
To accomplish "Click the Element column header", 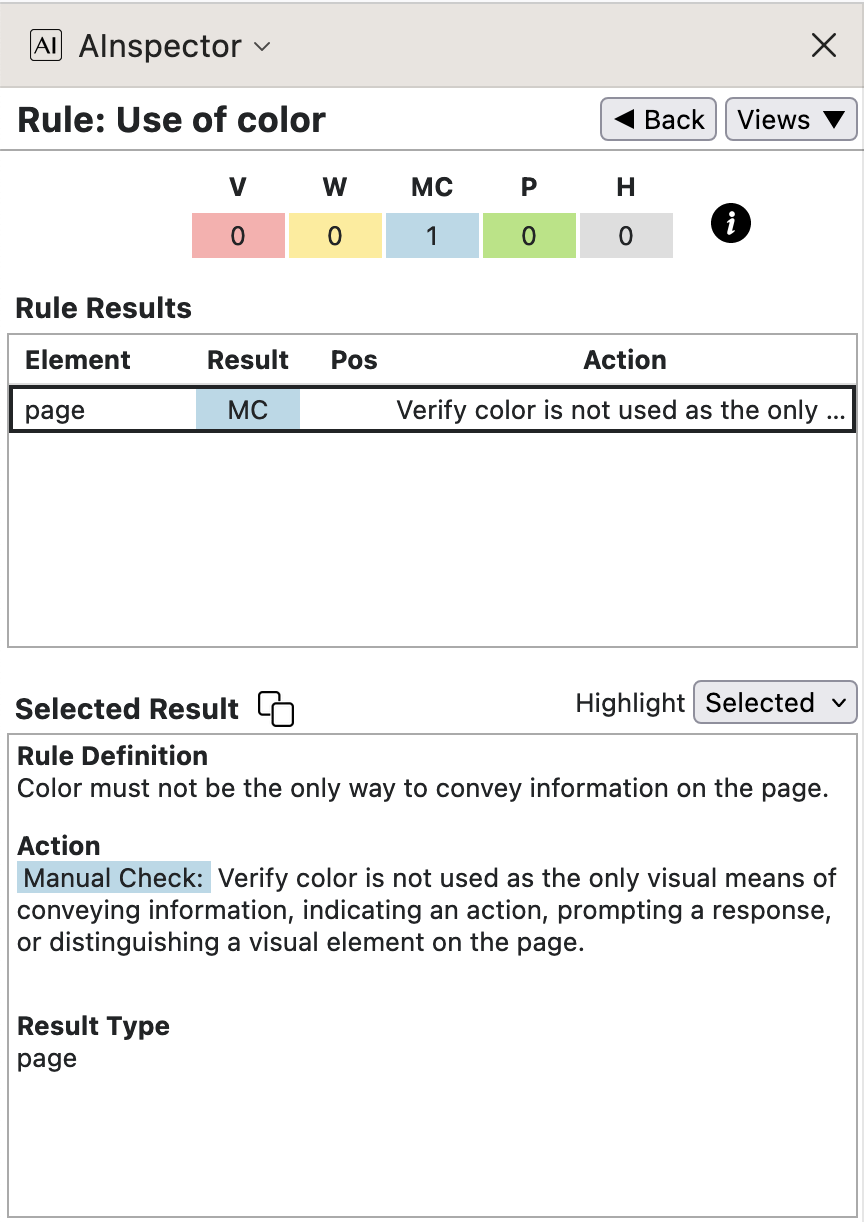I will coord(78,360).
